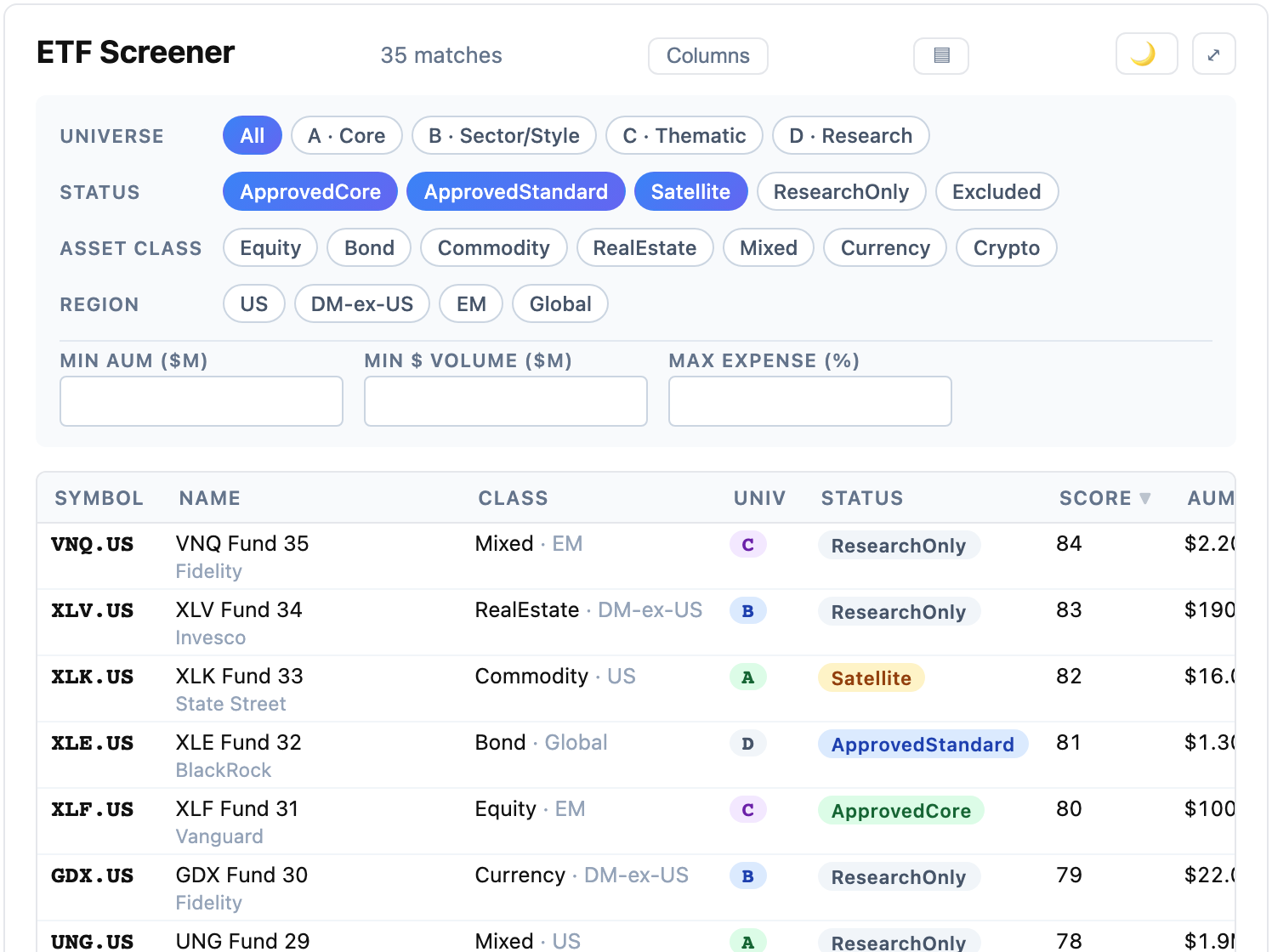
Task: Toggle dark mode moon icon
Action: tap(1146, 54)
